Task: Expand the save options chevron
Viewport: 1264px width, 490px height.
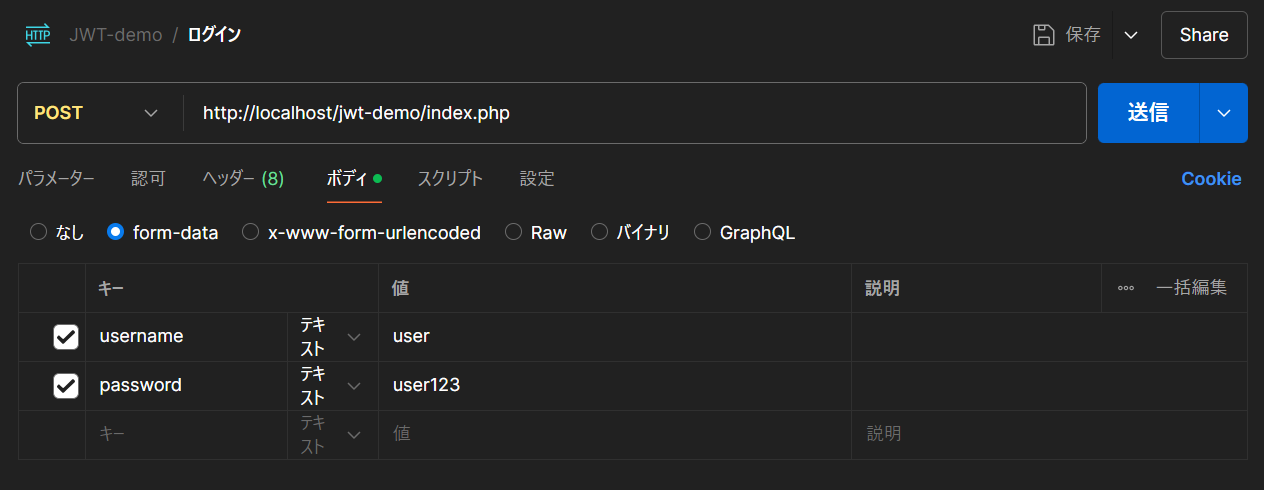Action: [1131, 35]
